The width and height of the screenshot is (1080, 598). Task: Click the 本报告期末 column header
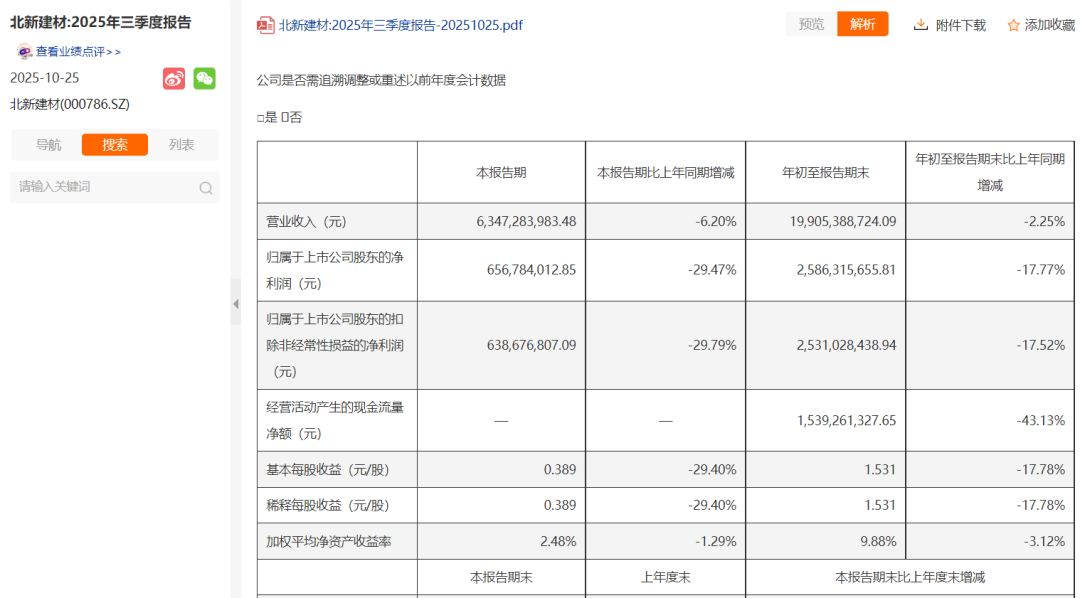point(501,577)
